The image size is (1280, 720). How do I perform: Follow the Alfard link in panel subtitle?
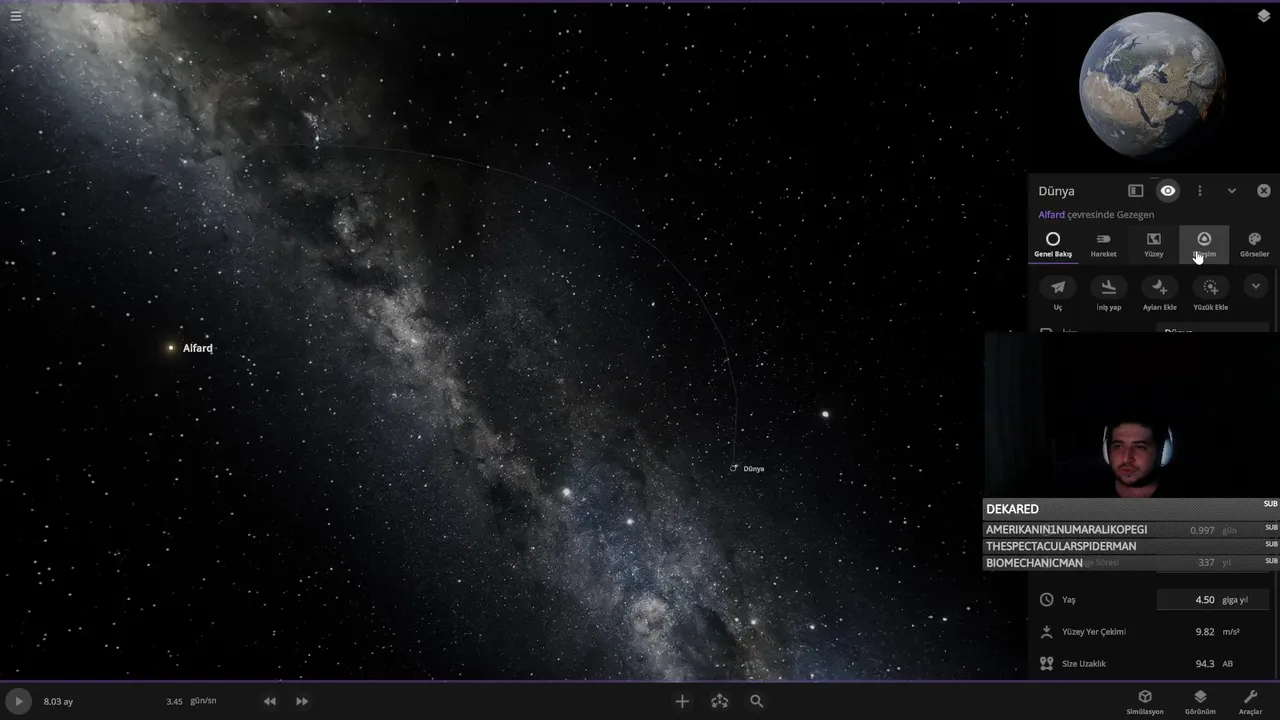(1051, 215)
